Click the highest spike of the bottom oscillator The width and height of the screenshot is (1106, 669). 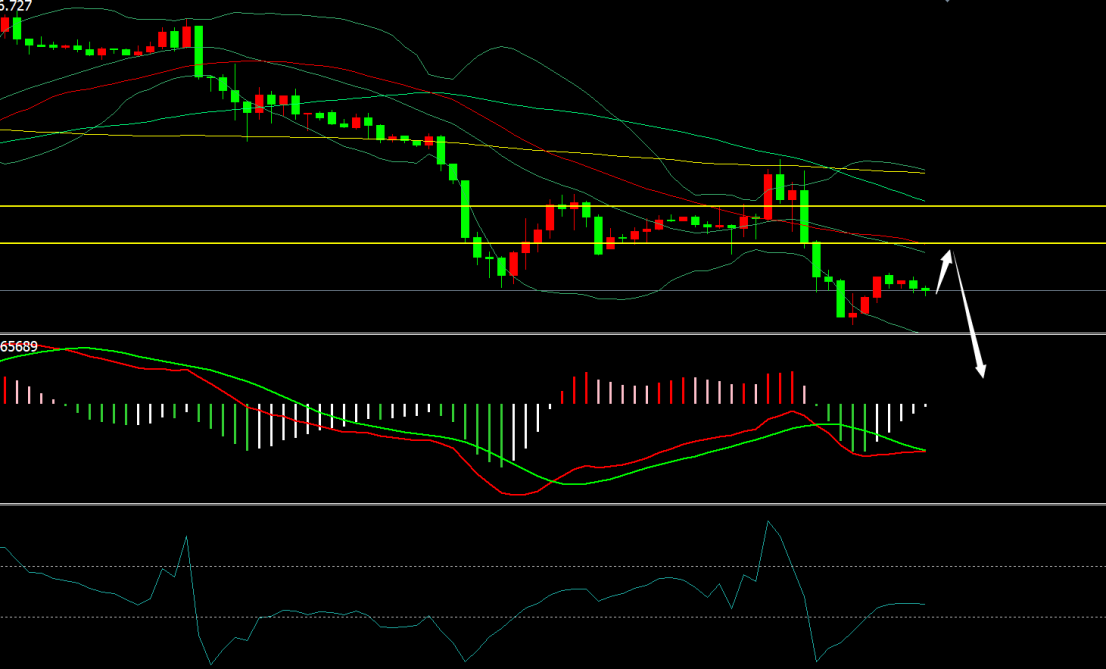pos(767,522)
